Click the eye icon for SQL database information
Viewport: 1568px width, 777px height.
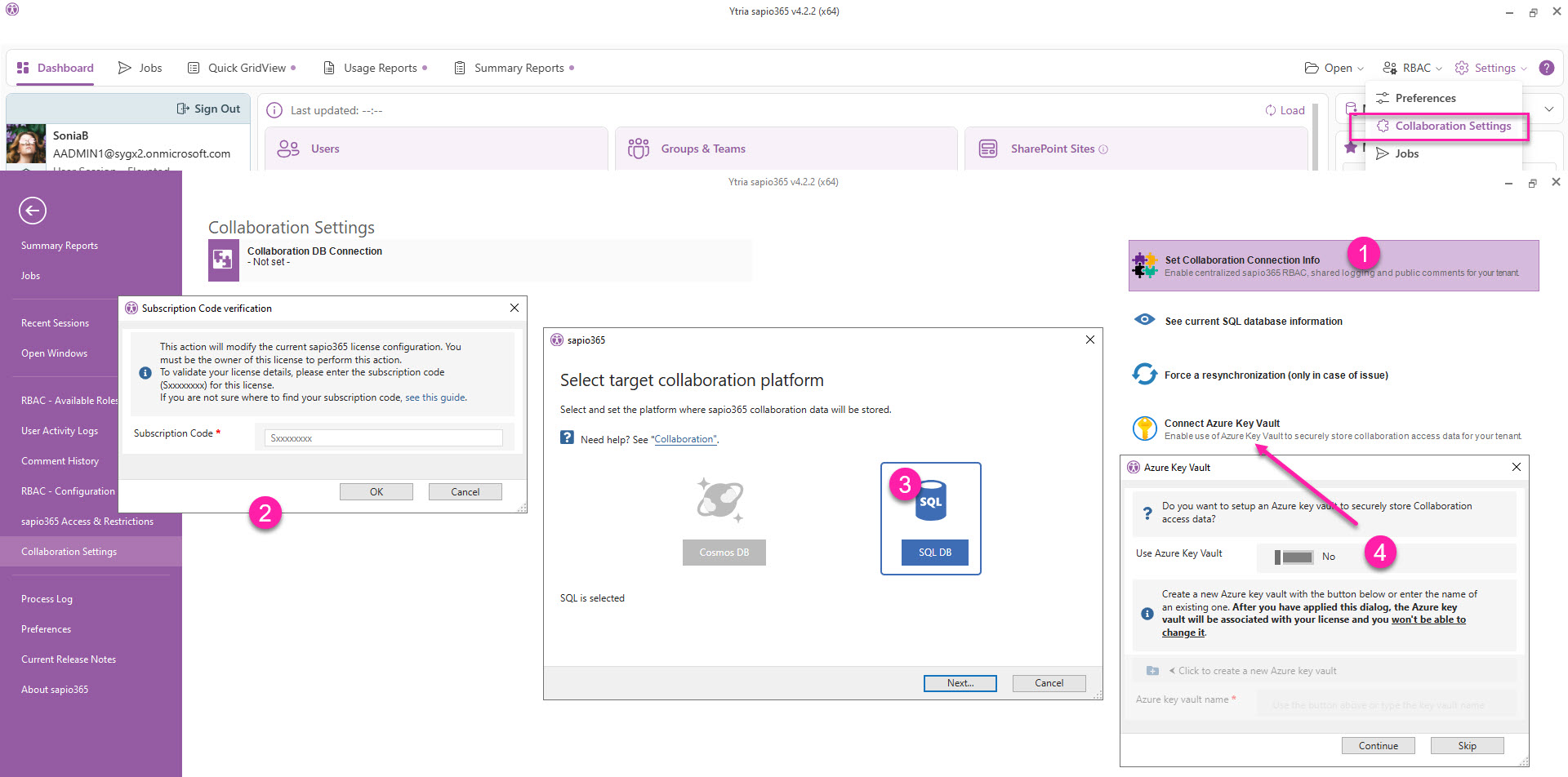[1144, 320]
